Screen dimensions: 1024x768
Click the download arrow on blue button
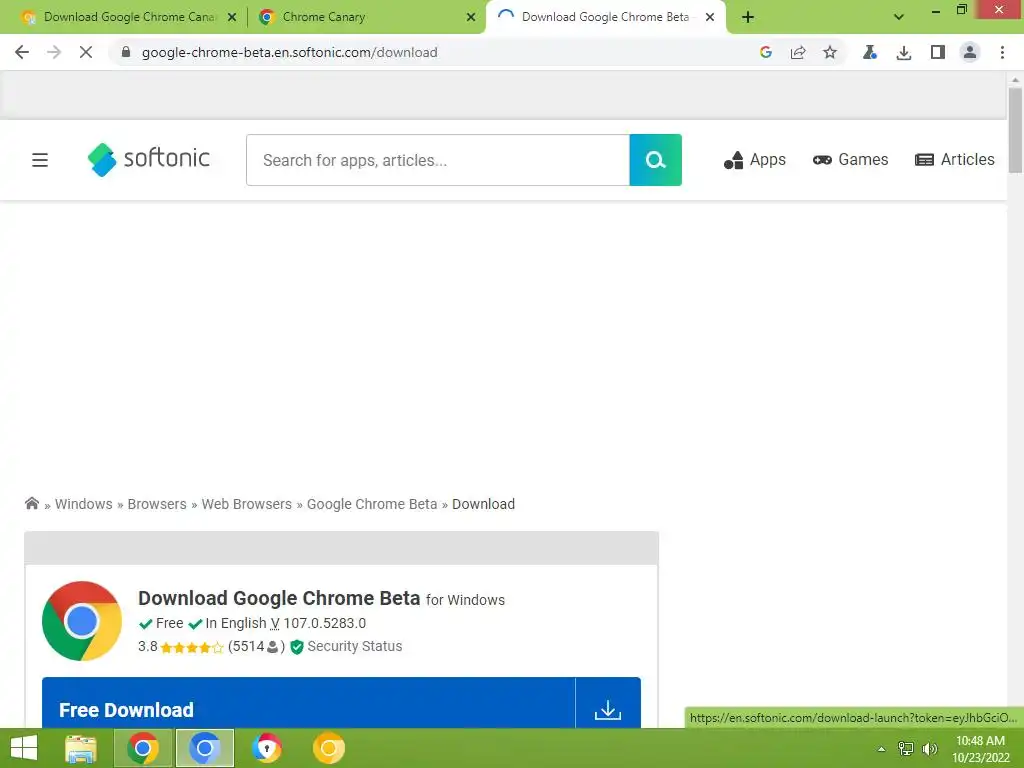tap(608, 709)
